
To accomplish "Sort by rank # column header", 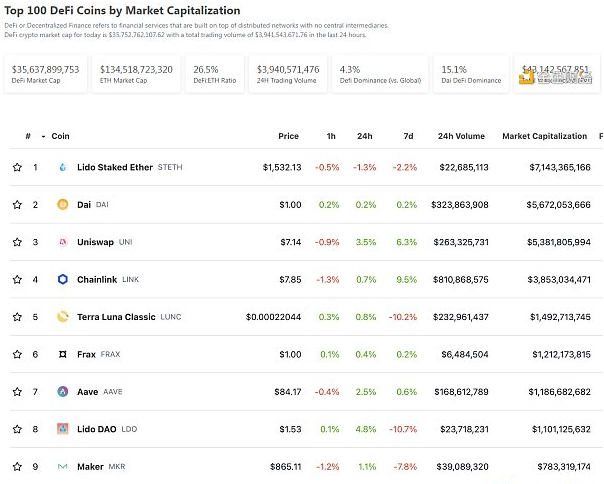I will click(28, 136).
